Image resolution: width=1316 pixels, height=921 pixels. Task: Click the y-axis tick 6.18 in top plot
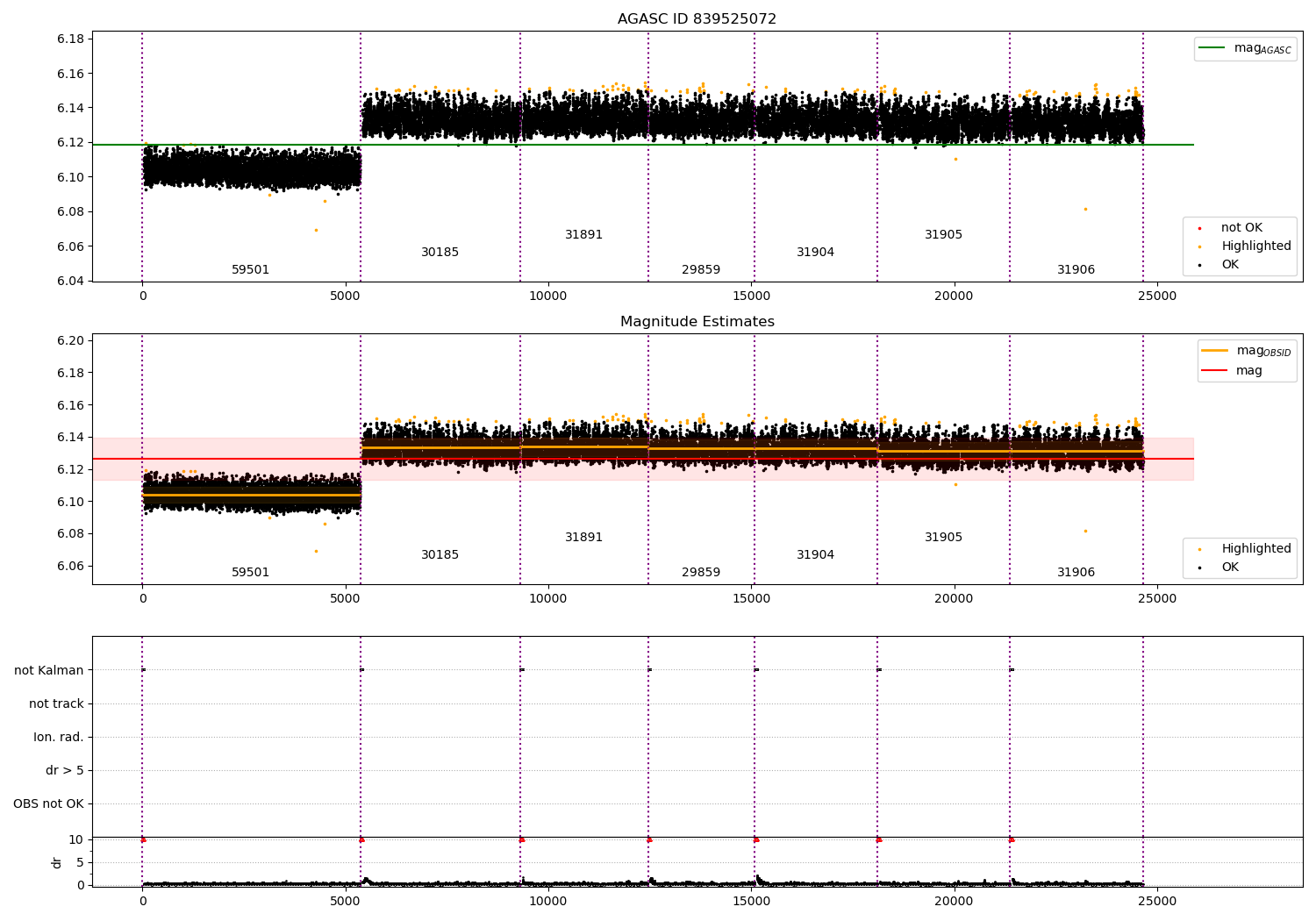click(x=70, y=39)
